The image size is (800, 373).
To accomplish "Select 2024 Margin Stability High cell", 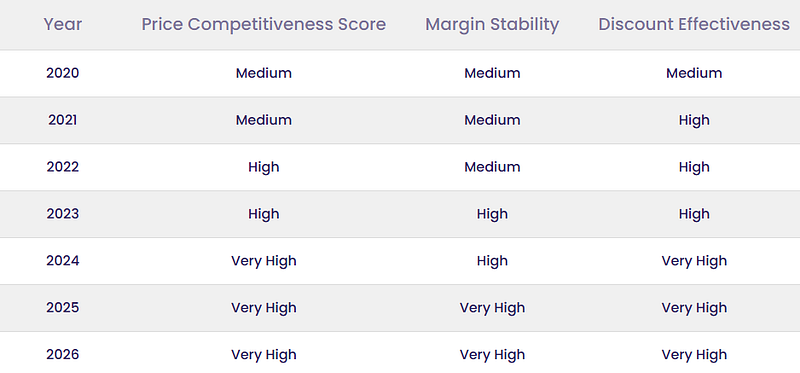I will pyautogui.click(x=492, y=261).
